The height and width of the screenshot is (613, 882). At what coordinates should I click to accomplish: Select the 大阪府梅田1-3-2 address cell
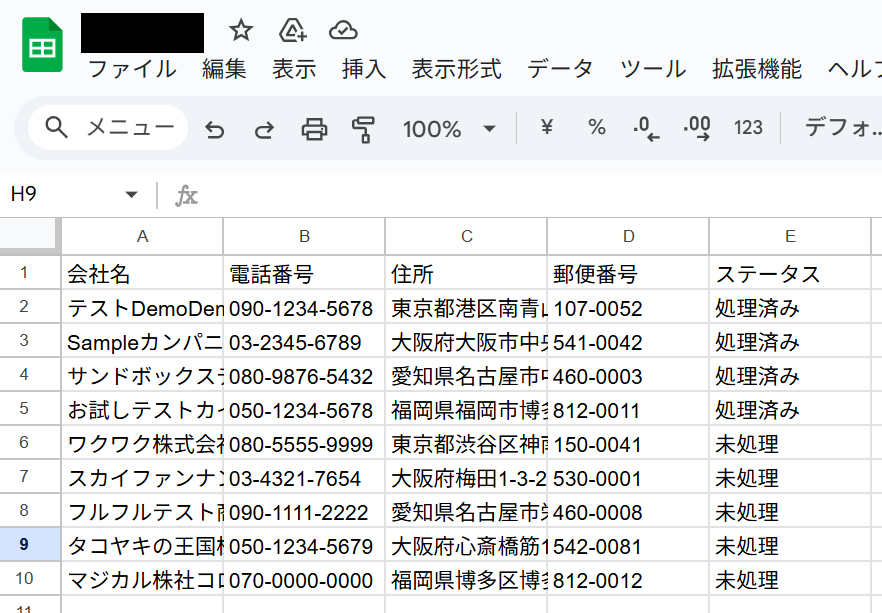click(466, 477)
